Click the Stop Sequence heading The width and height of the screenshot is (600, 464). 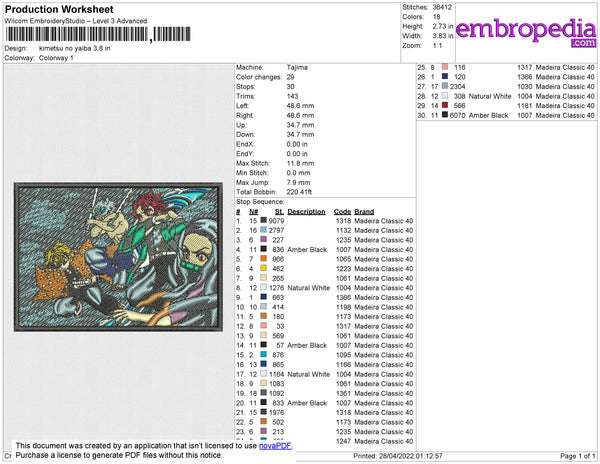tap(260, 202)
